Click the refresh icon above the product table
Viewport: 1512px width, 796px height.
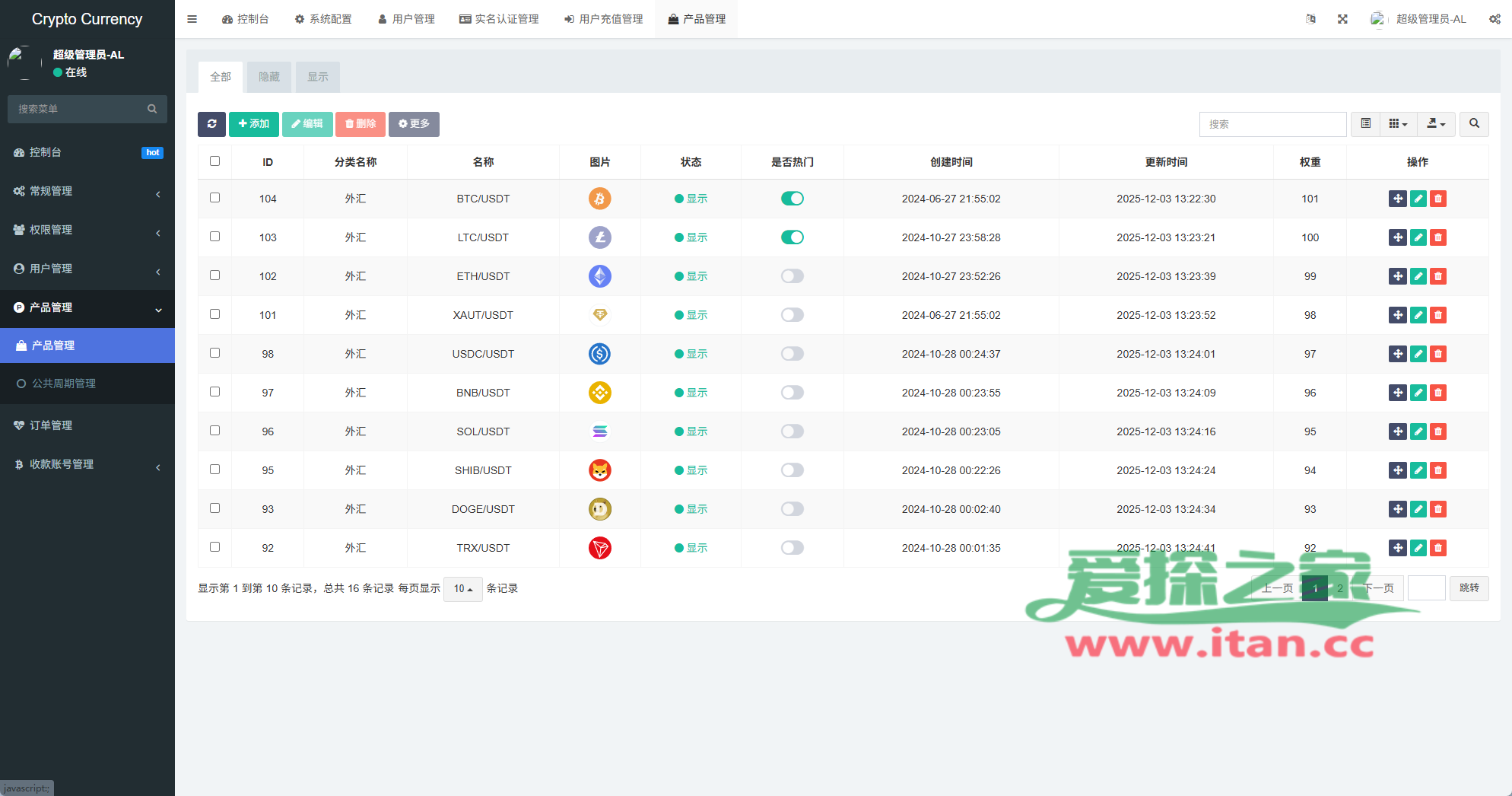(x=211, y=124)
